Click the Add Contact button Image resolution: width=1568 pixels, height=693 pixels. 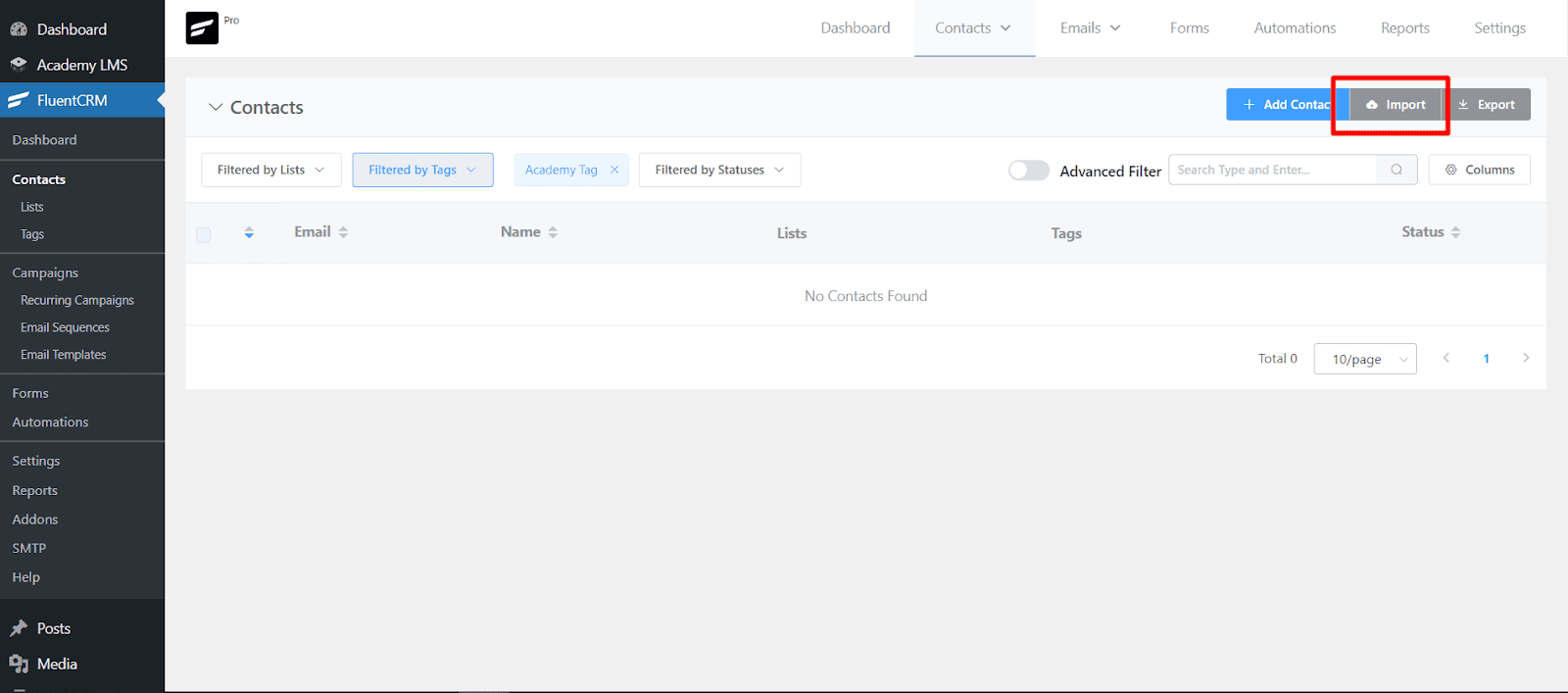(x=1286, y=105)
